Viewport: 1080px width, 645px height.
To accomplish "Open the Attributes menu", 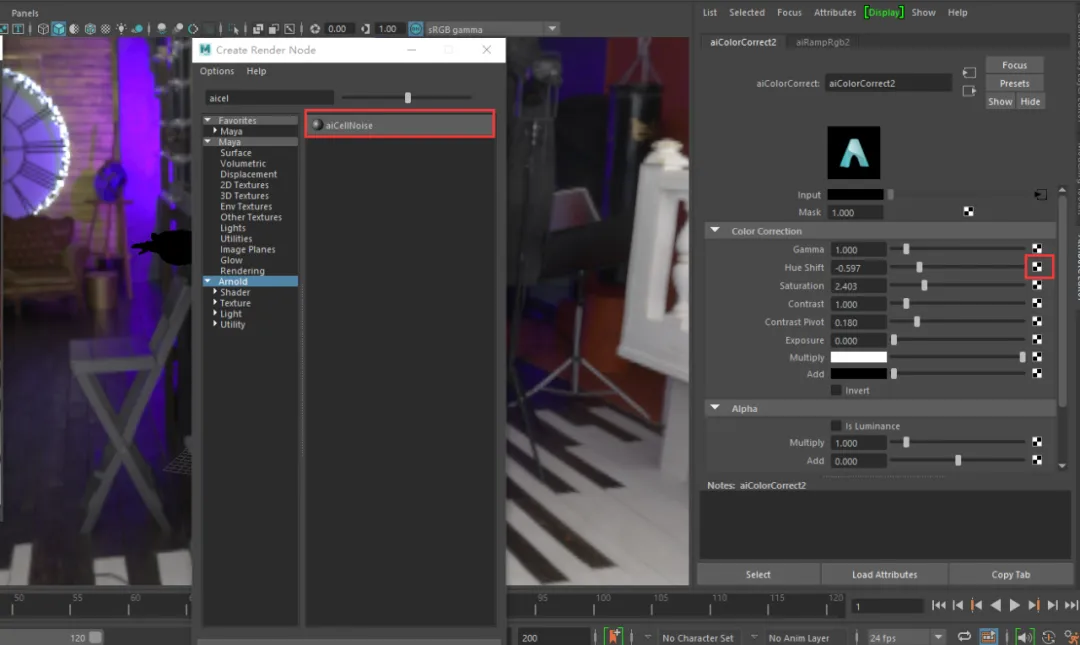I will tap(835, 12).
